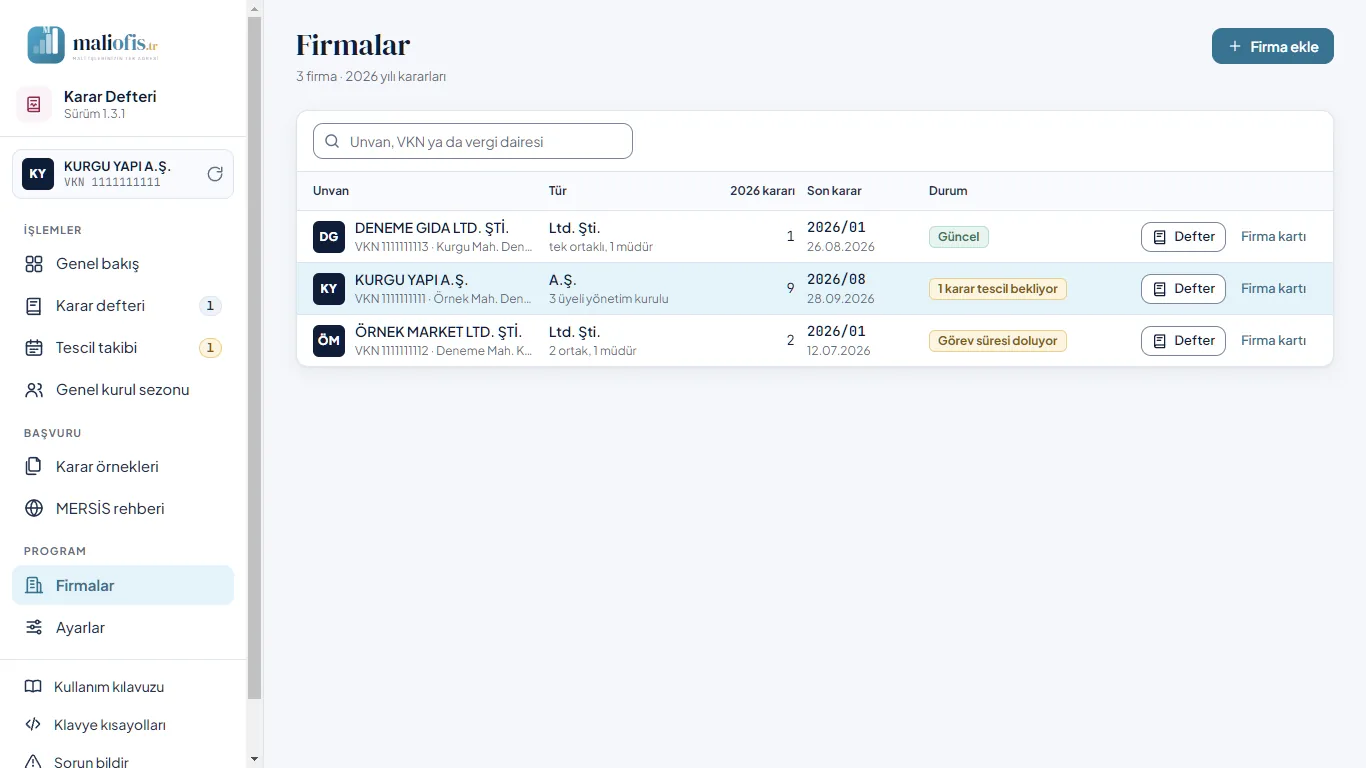Open Defter for ÖRNEK MARKET LTD. ŞTİ.
Image resolution: width=1366 pixels, height=768 pixels.
pyautogui.click(x=1183, y=341)
